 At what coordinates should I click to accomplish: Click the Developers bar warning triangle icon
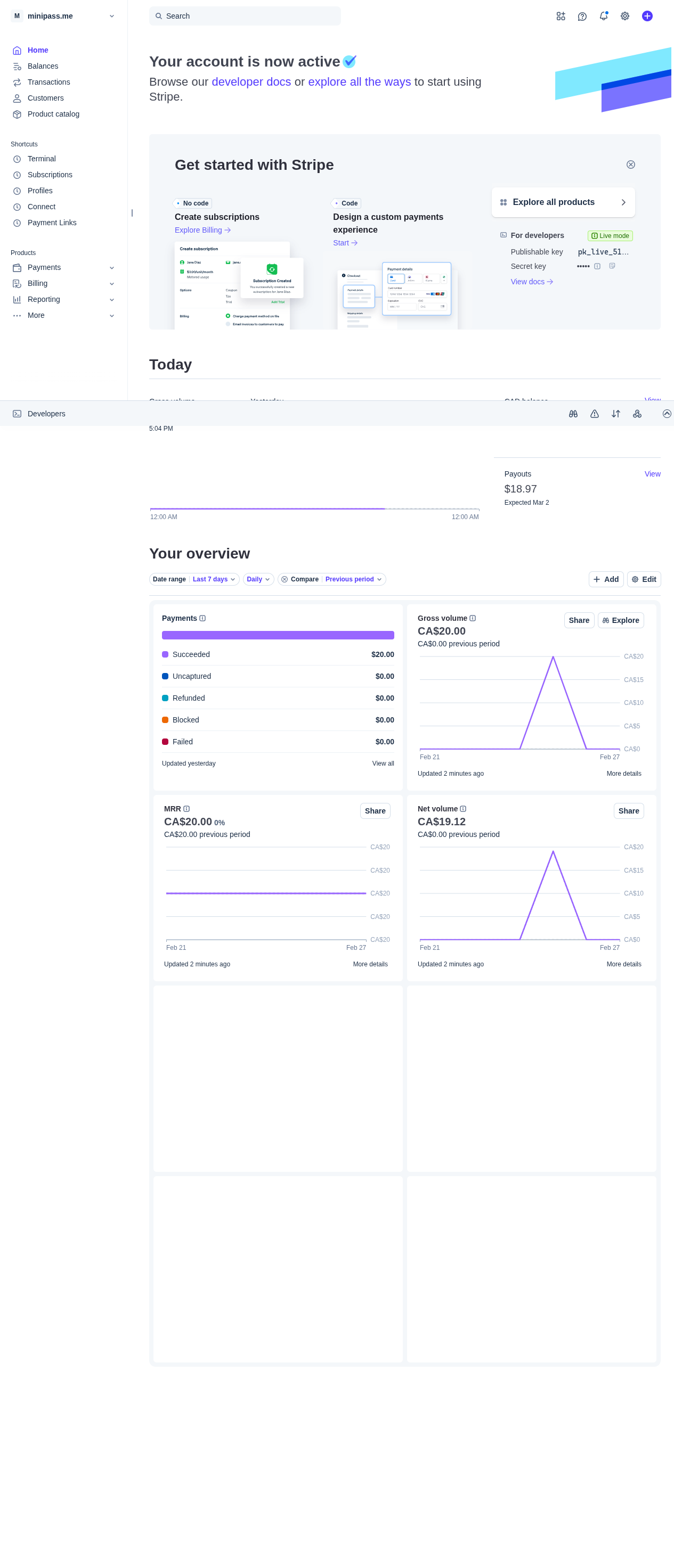(594, 414)
